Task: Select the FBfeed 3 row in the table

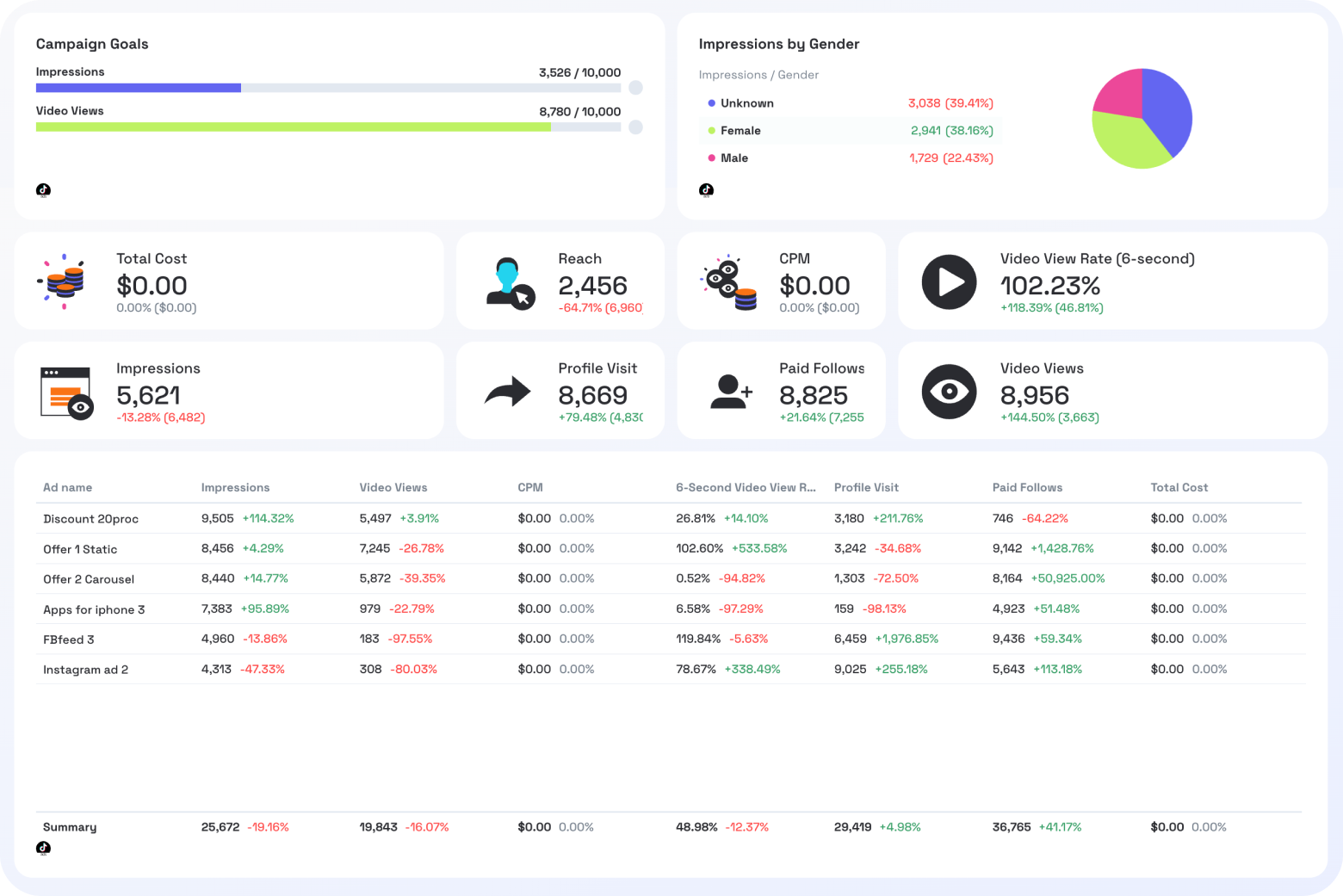Action: point(69,639)
